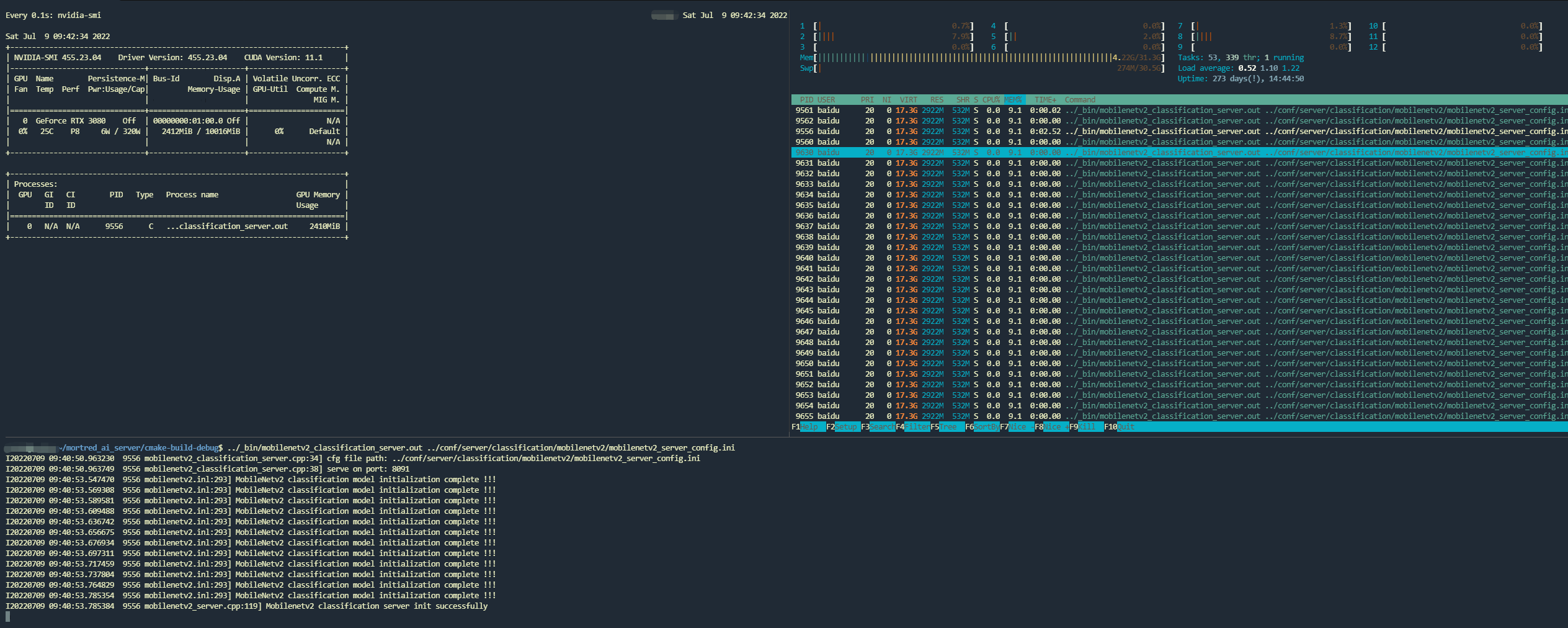The width and height of the screenshot is (1568, 628).
Task: Sort by the PRI column header
Action: (867, 100)
